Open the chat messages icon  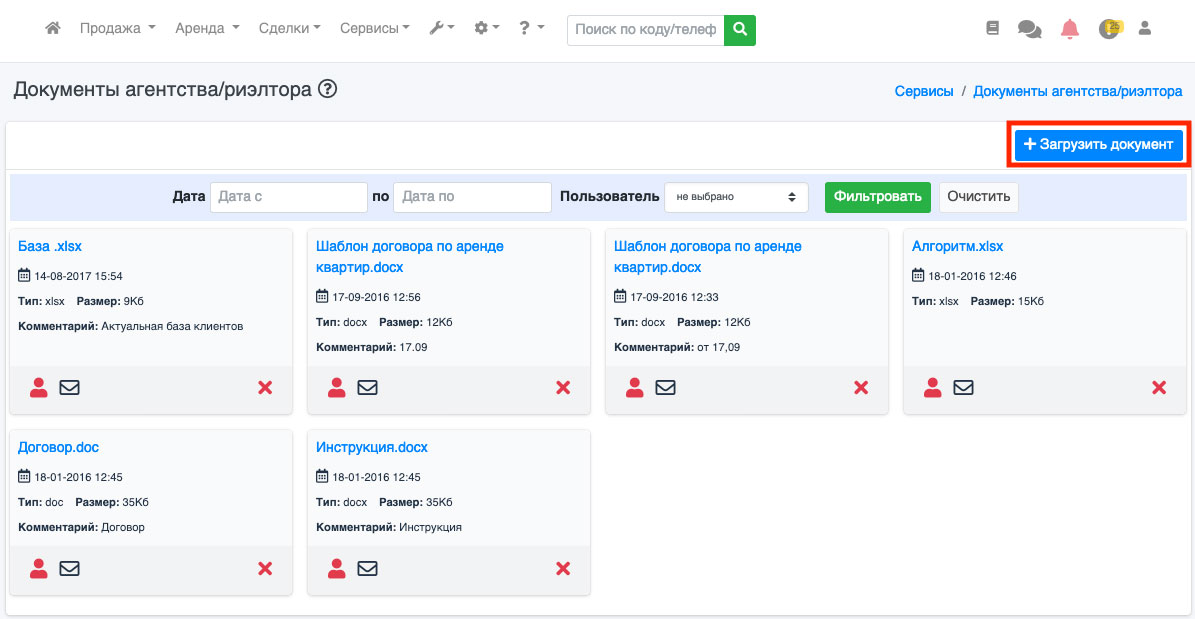point(1029,29)
